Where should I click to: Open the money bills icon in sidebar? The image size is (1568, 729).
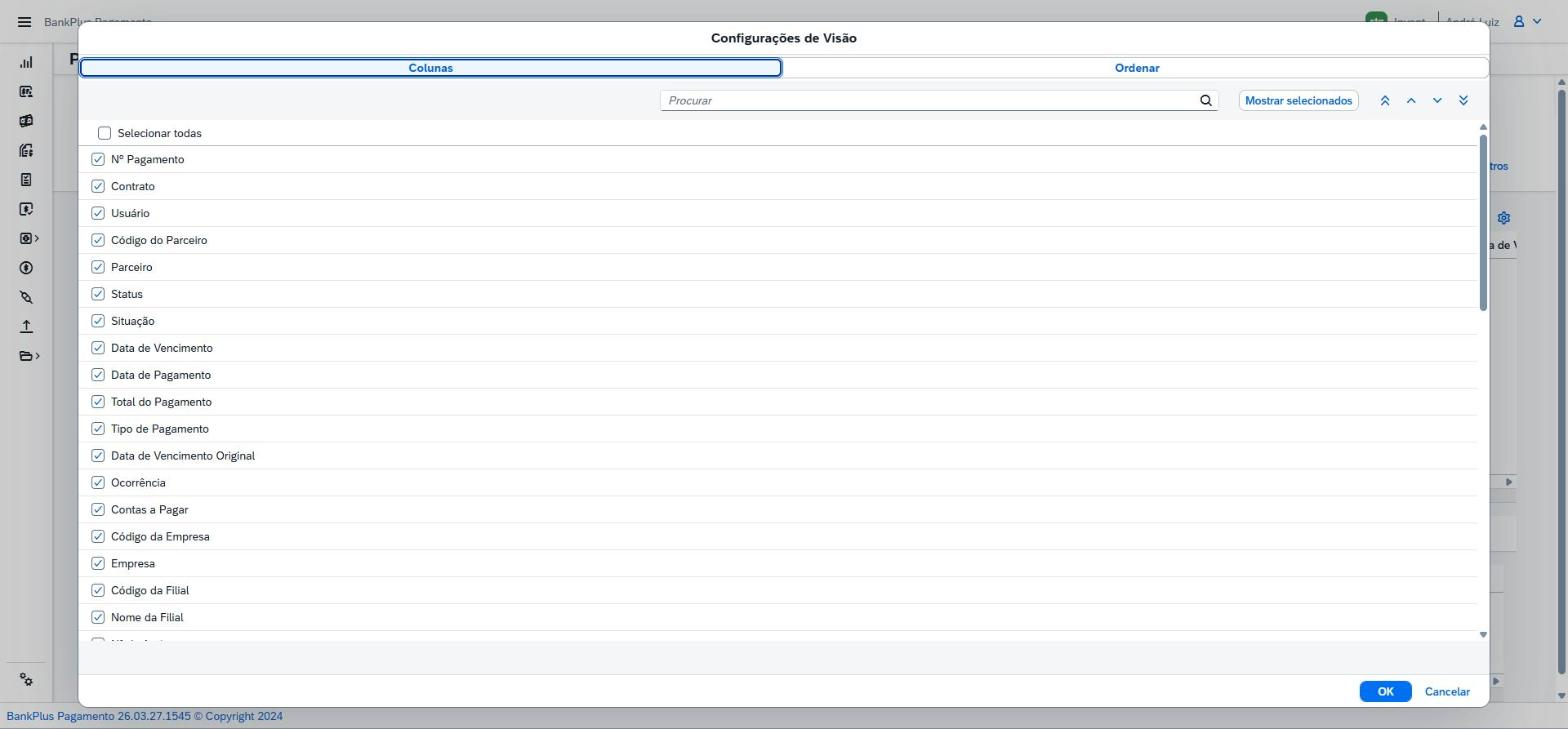26,121
